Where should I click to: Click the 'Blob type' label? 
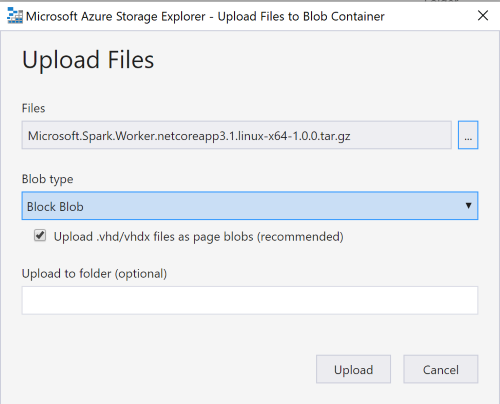click(47, 179)
